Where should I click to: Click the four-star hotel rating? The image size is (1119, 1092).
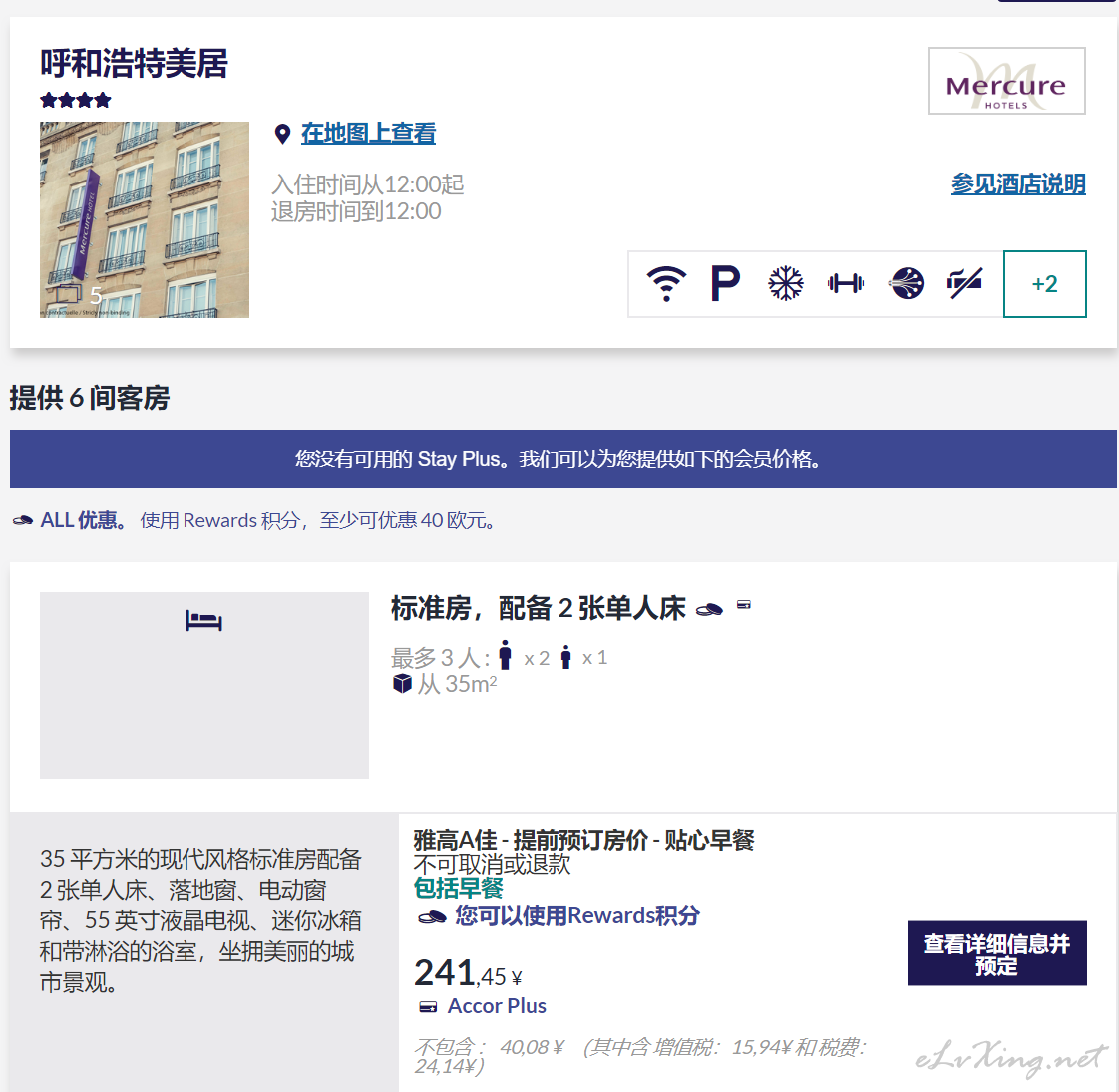click(76, 100)
